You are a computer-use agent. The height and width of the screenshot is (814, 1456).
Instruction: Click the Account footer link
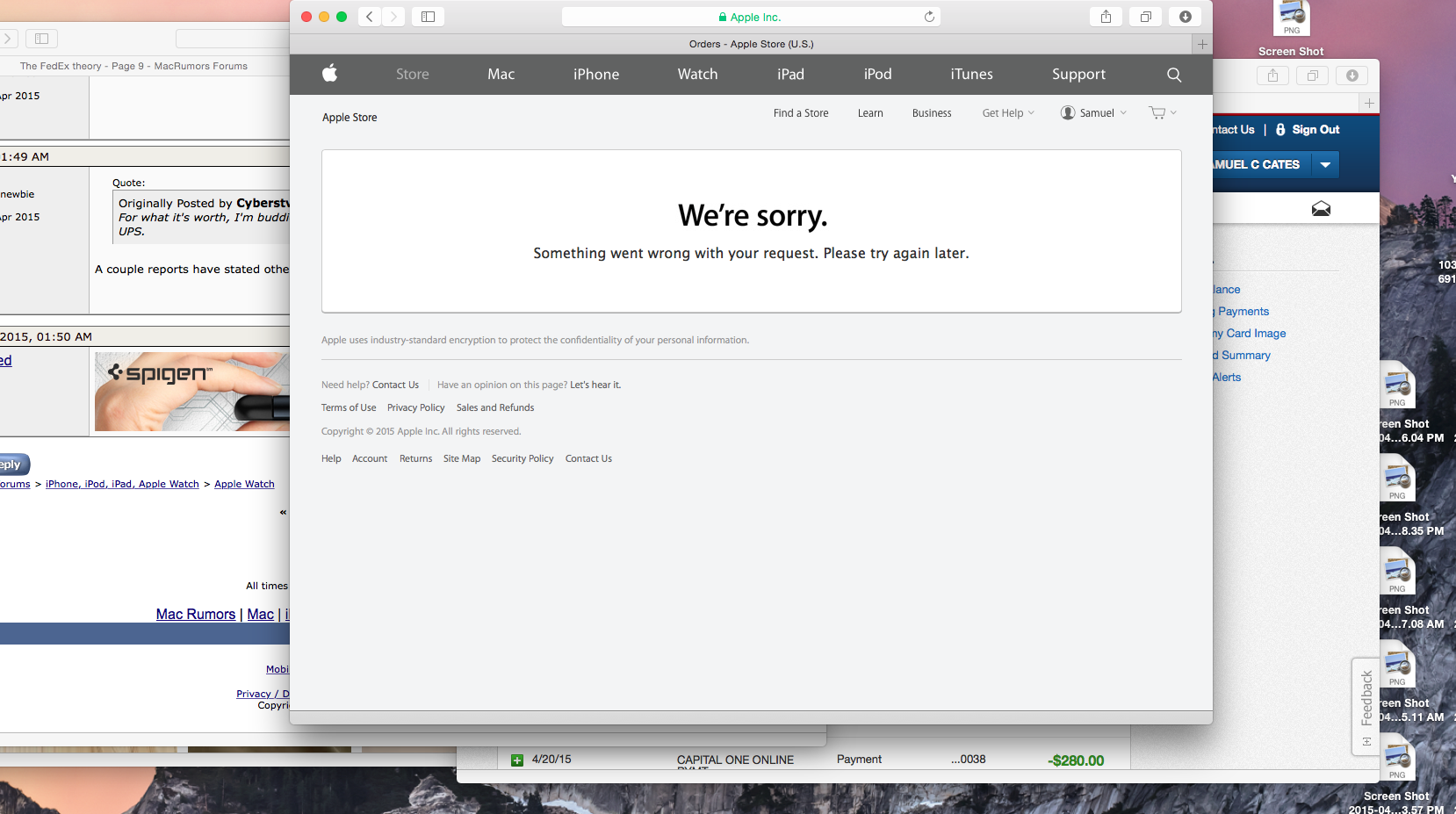point(370,458)
